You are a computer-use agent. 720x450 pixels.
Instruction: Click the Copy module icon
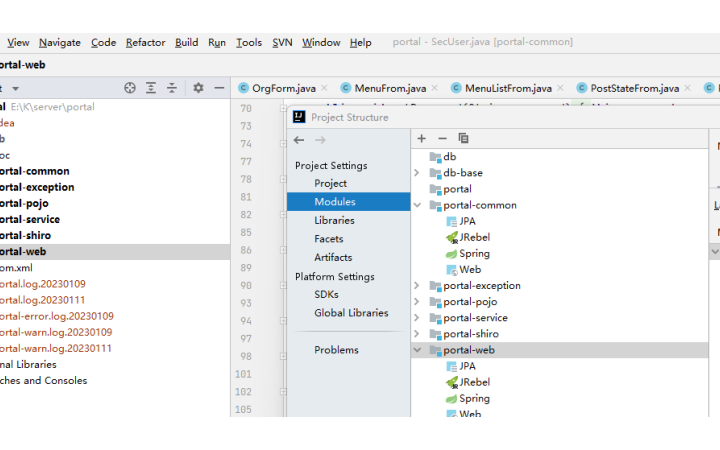click(463, 138)
